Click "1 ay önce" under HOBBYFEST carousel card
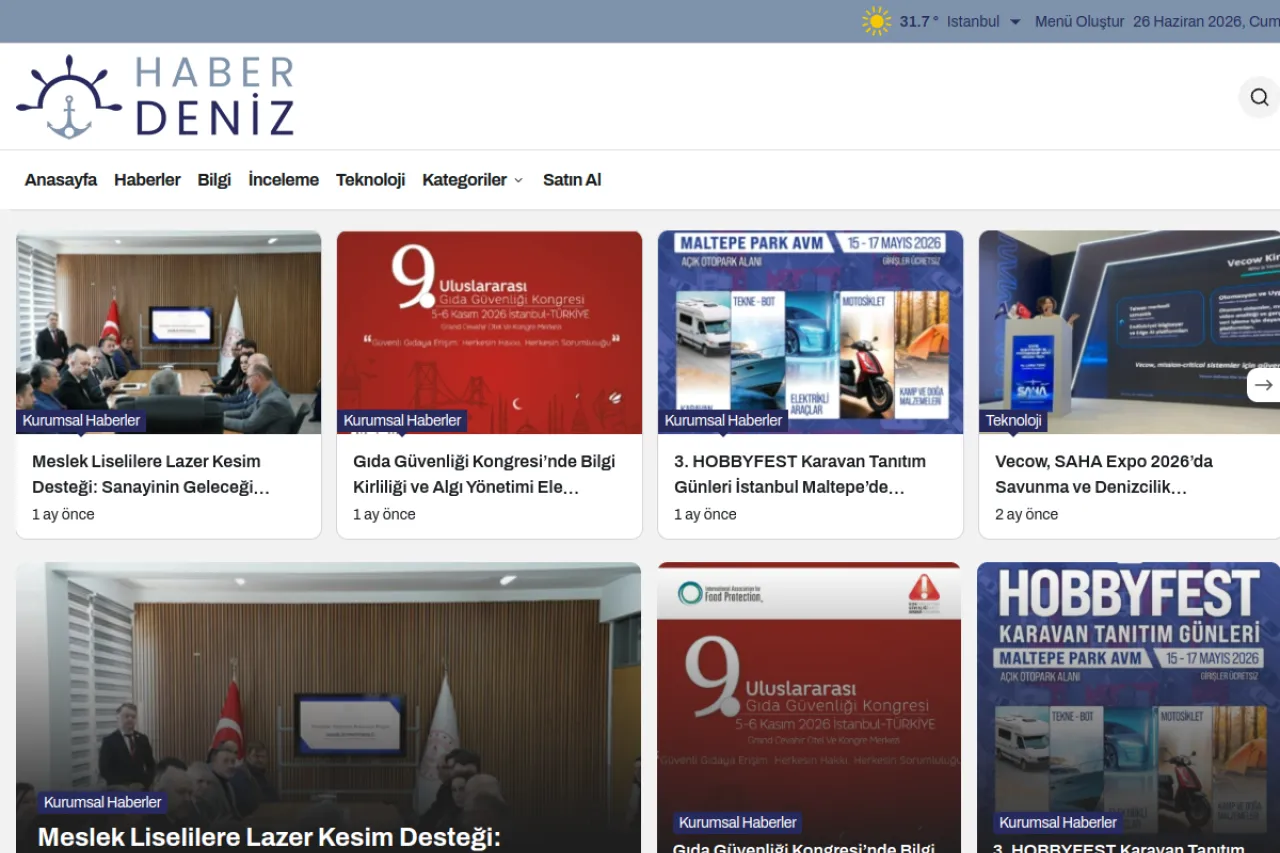The height and width of the screenshot is (853, 1280). (705, 514)
